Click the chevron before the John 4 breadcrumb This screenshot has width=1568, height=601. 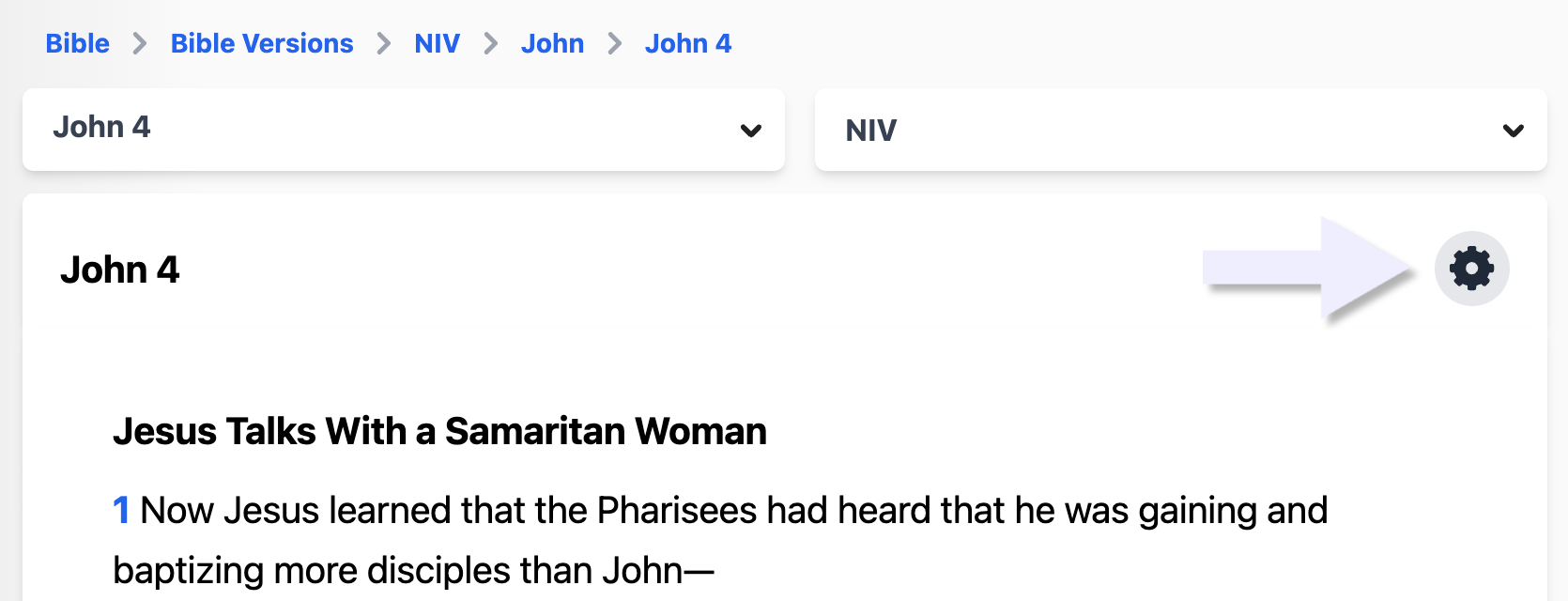pos(615,43)
